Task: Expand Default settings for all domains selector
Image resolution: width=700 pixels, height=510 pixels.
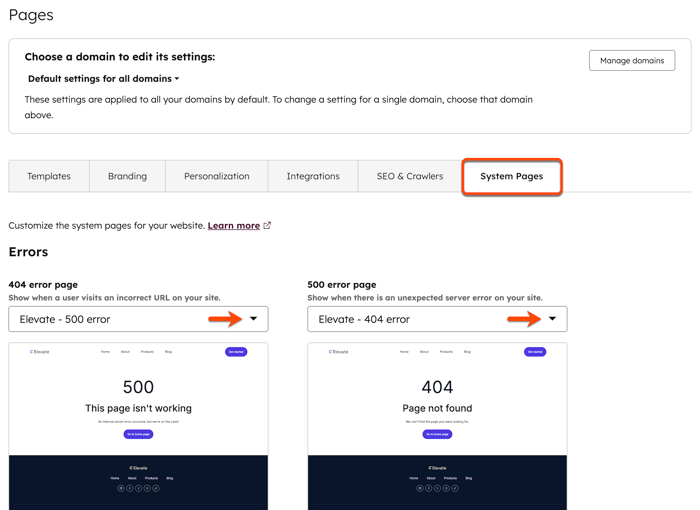Action: [104, 79]
